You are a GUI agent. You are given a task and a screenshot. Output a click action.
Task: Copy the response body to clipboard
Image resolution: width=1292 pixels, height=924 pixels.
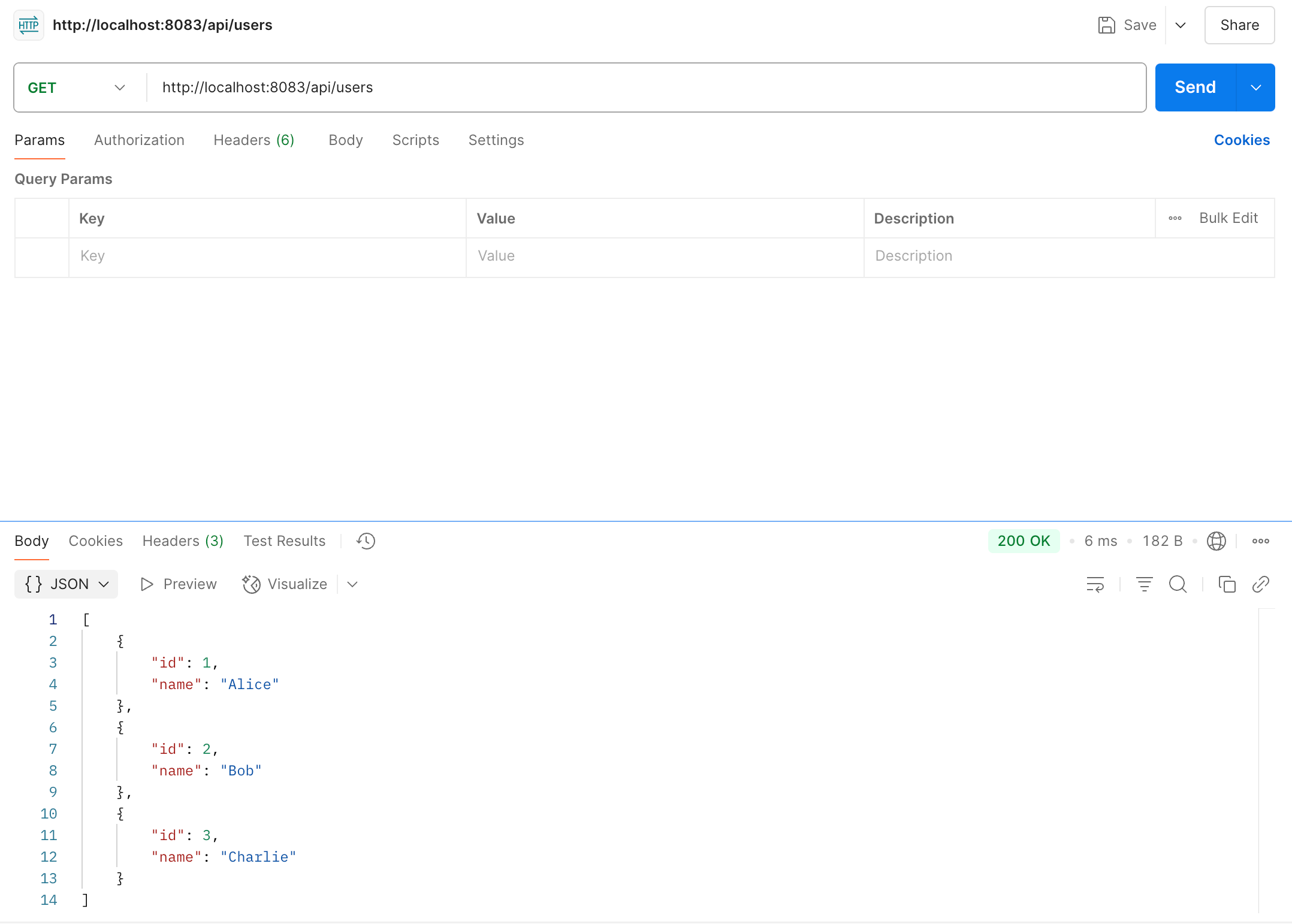pyautogui.click(x=1227, y=584)
